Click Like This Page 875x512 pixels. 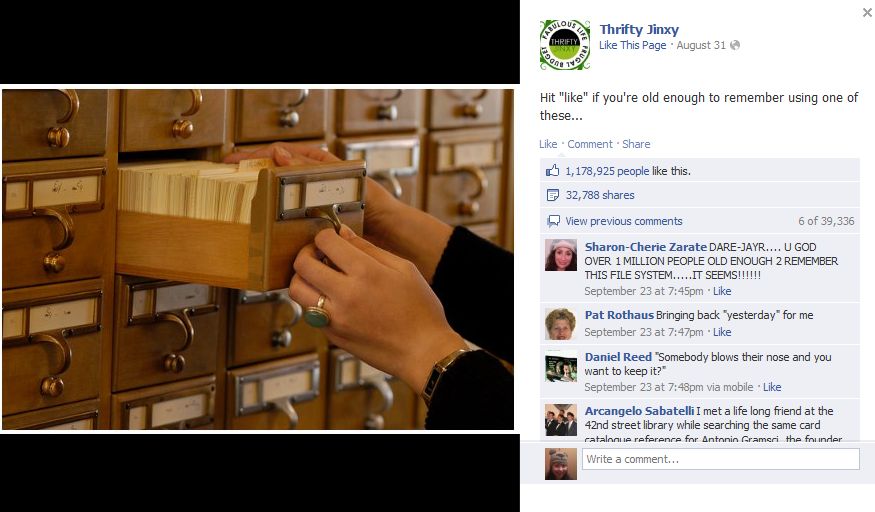pyautogui.click(x=632, y=45)
